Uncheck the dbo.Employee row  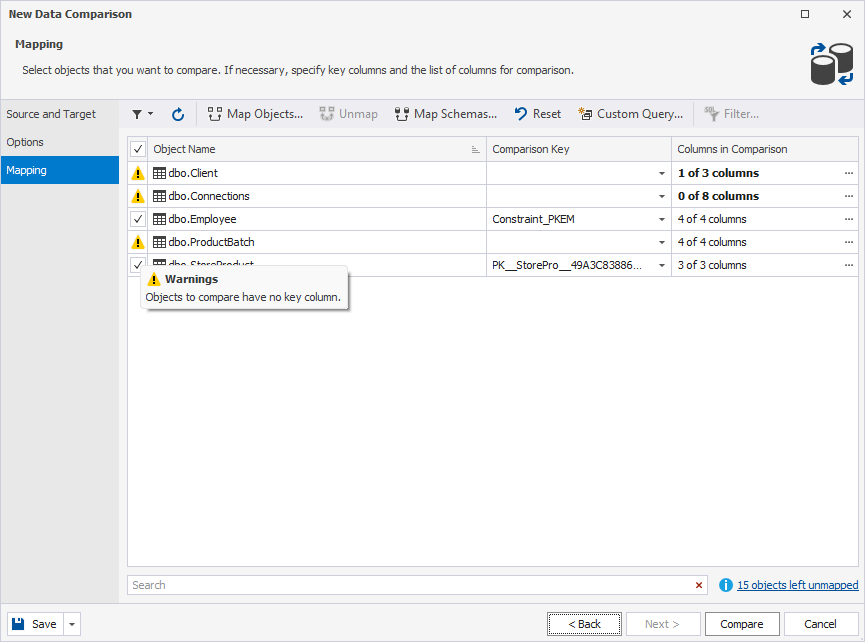pyautogui.click(x=137, y=218)
